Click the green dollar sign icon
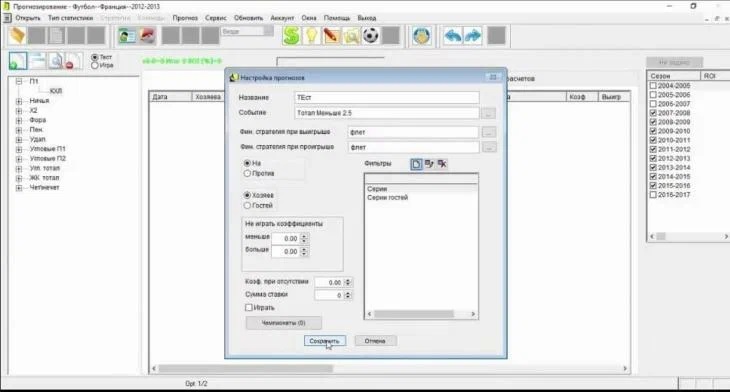The image size is (730, 392). (x=291, y=36)
